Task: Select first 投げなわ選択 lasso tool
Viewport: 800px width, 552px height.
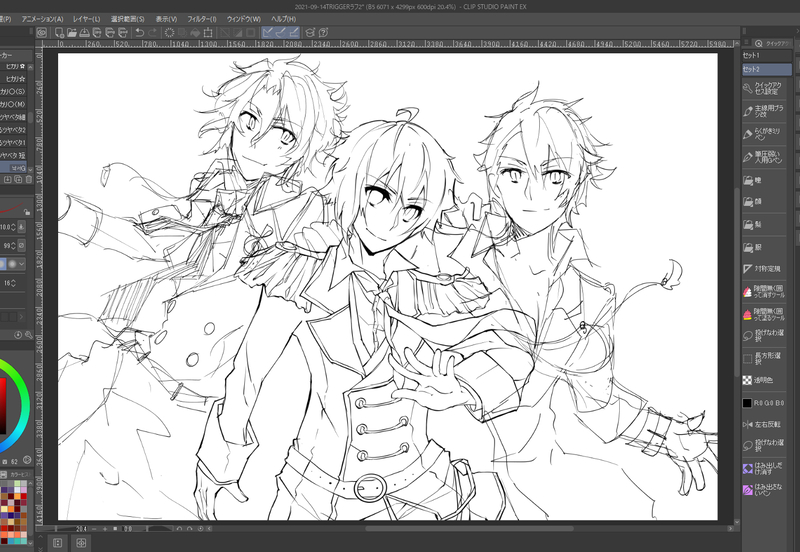Action: [764, 336]
